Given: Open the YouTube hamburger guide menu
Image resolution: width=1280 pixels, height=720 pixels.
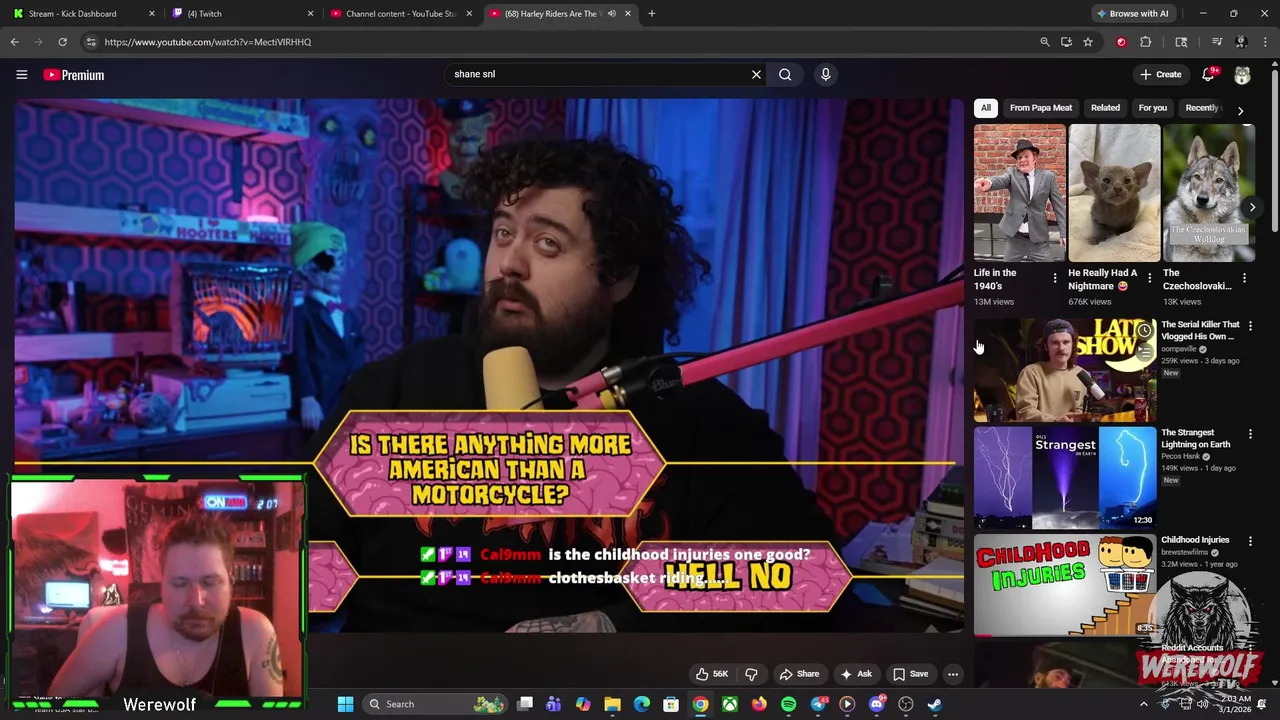Looking at the screenshot, I should coord(21,75).
